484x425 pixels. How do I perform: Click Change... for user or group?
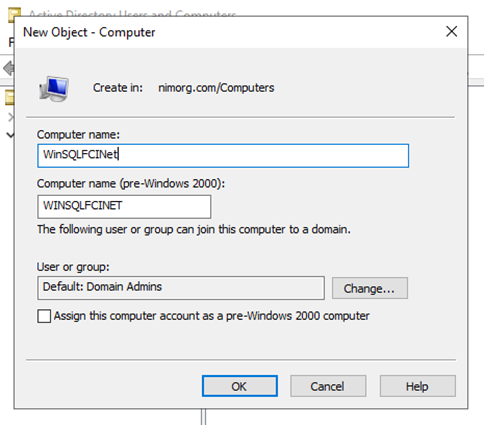coord(370,288)
